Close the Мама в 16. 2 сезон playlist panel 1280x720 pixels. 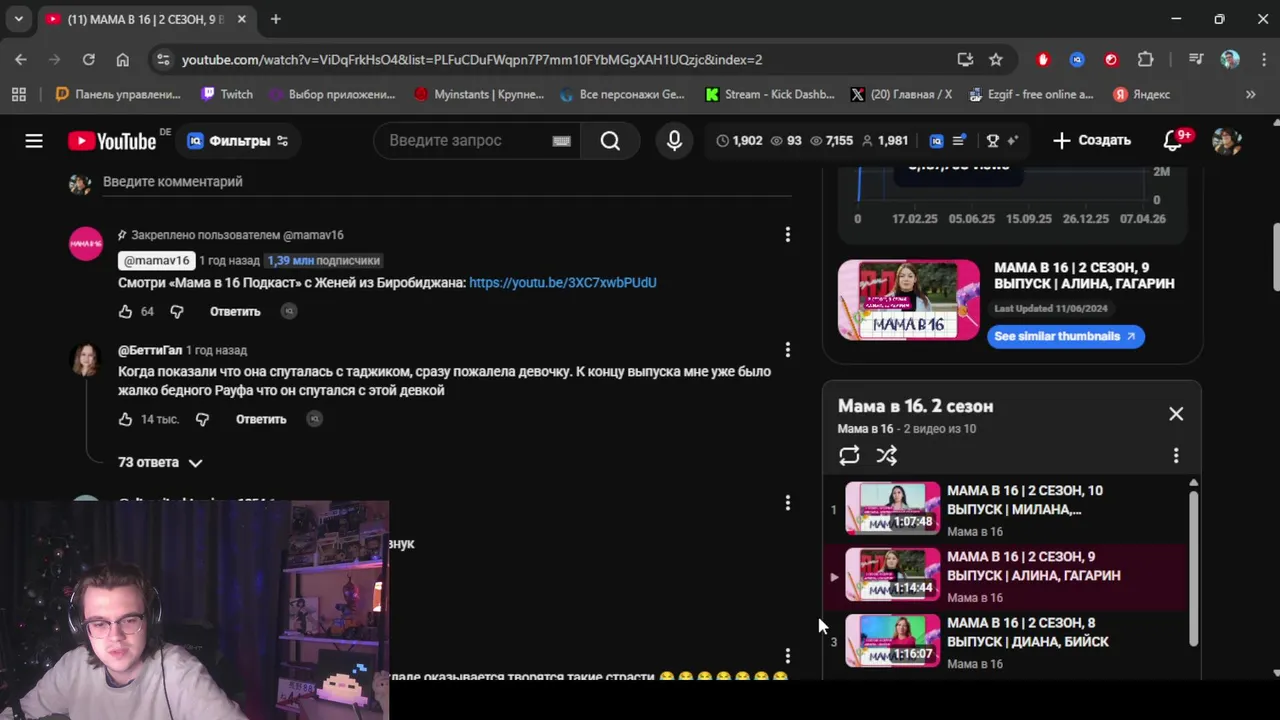1176,414
